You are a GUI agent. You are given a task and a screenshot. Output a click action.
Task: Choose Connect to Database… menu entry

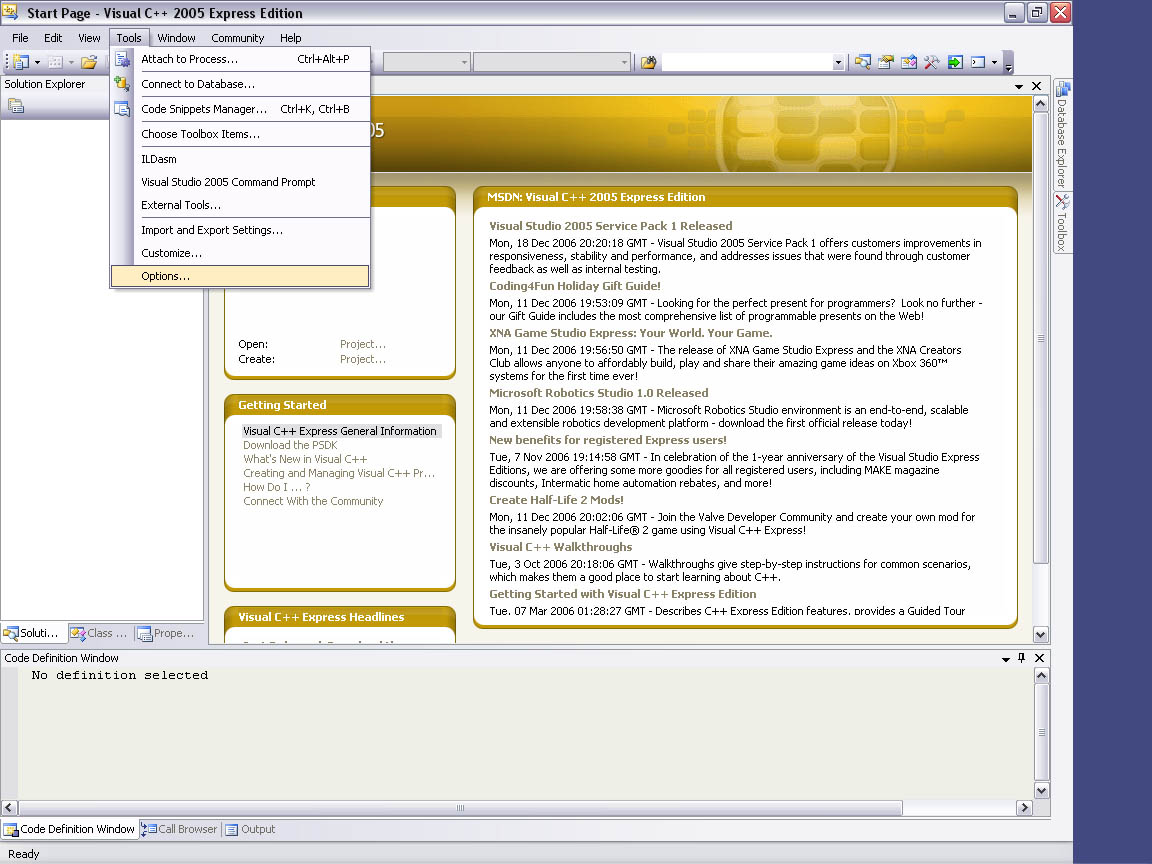(x=240, y=84)
